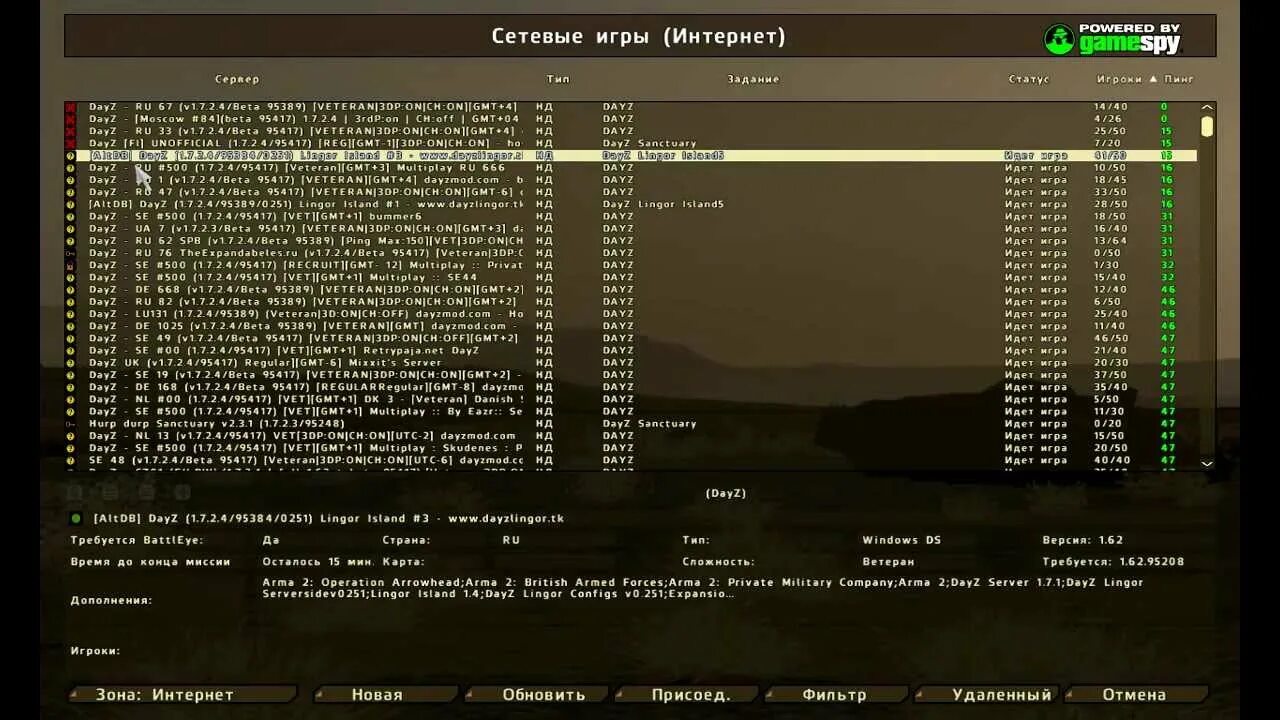The height and width of the screenshot is (720, 1280).
Task: Select RU 76 TheExpandabeles.ru server row
Action: click(636, 253)
